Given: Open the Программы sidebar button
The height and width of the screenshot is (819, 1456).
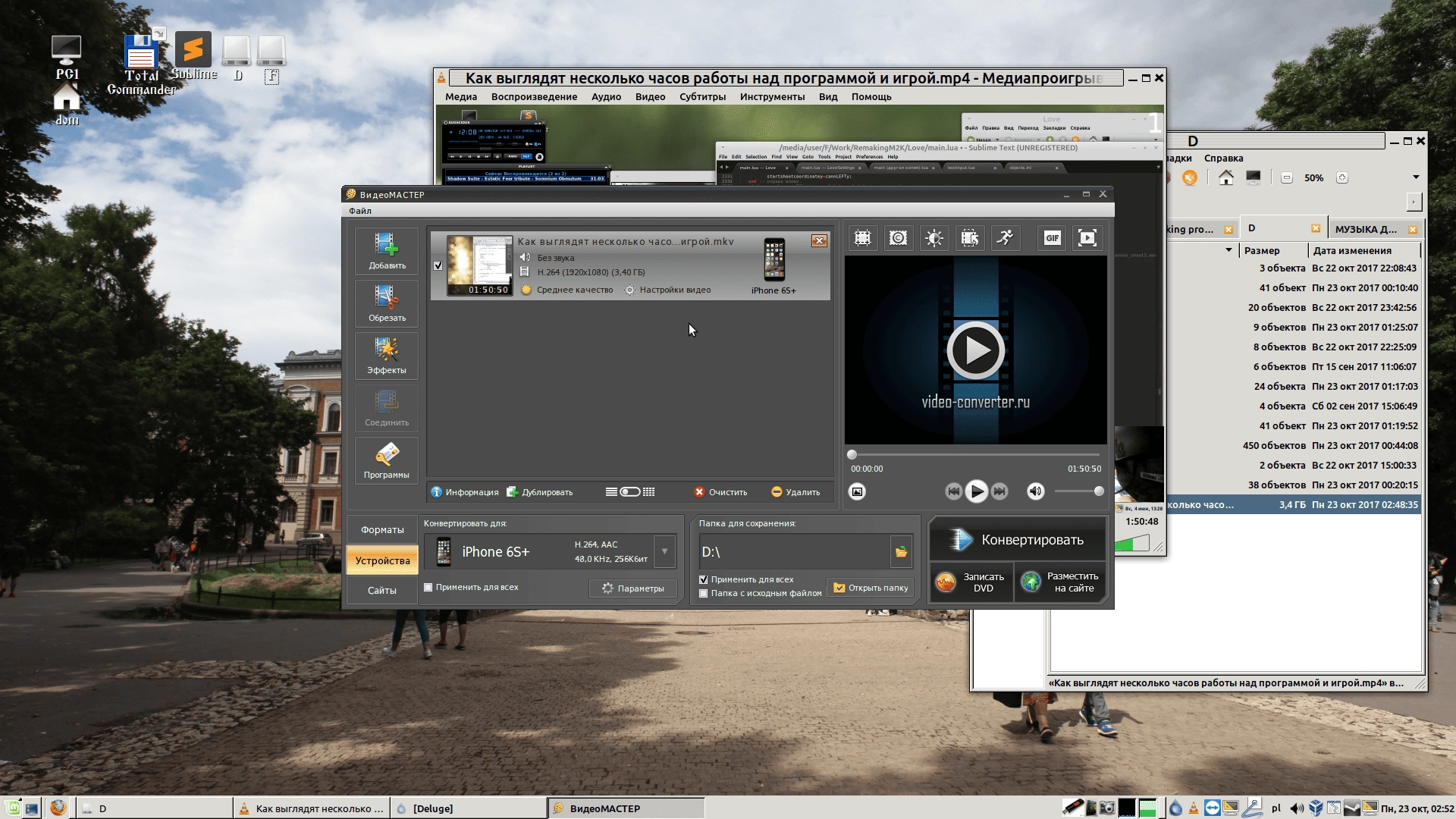Looking at the screenshot, I should [x=387, y=460].
